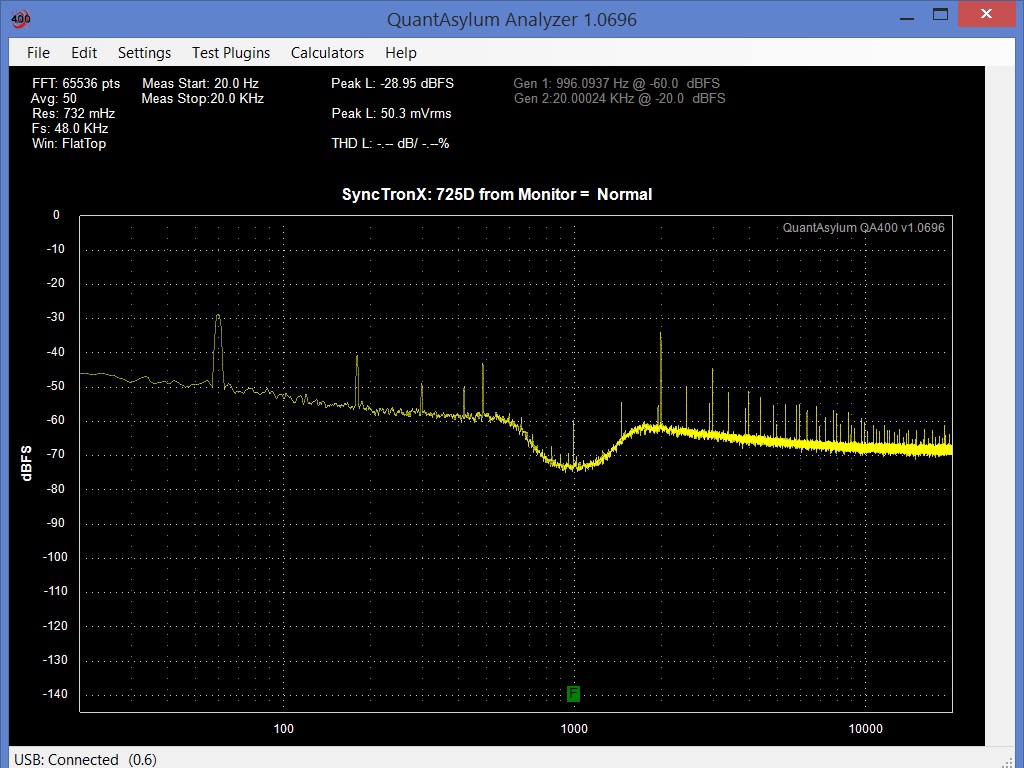The width and height of the screenshot is (1024, 768).
Task: Click the Res: 732 mHz readout
Action: tap(73, 114)
